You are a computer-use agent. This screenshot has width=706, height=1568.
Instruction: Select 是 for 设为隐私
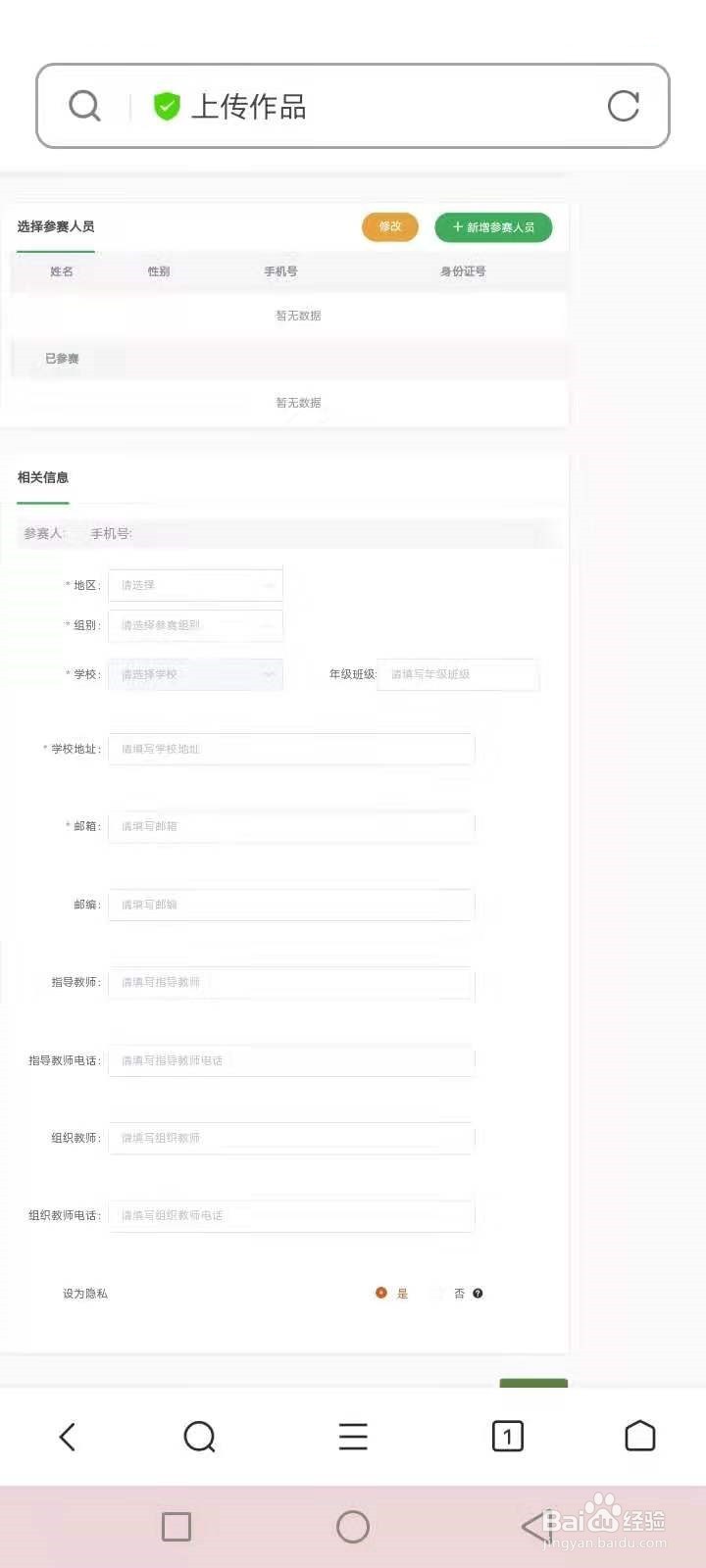pos(381,1294)
